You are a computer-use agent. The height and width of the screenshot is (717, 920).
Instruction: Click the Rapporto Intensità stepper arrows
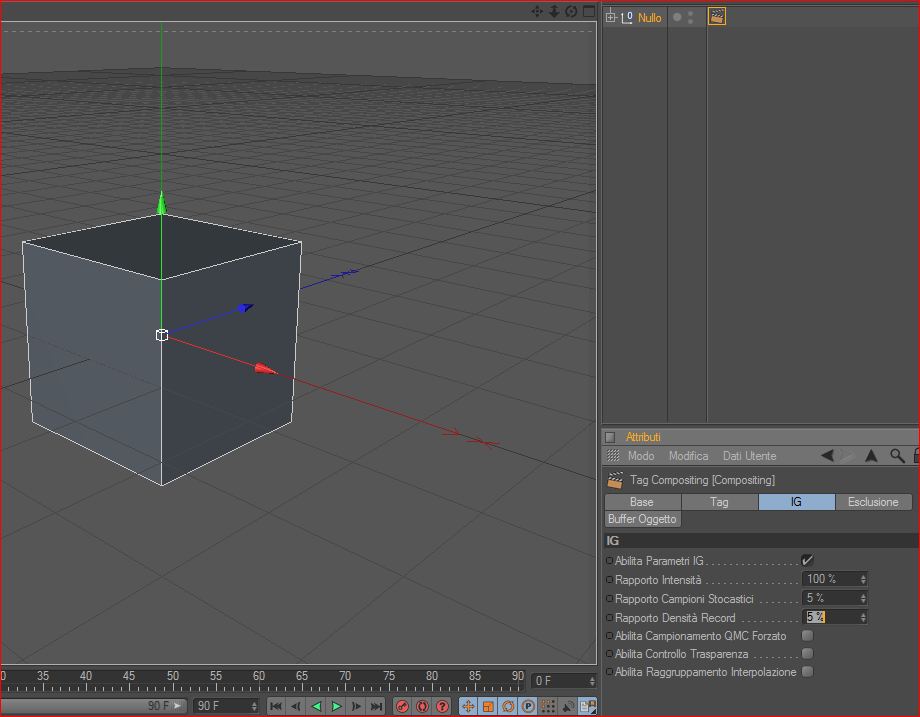(x=863, y=579)
